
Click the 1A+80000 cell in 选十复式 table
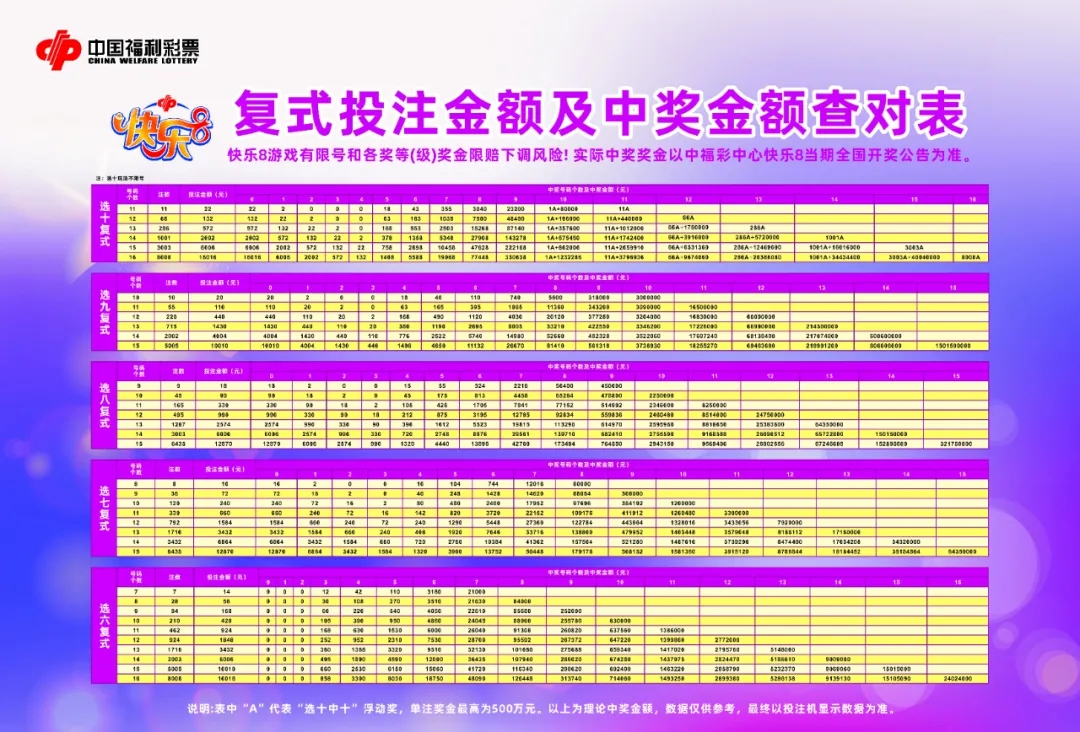click(x=561, y=208)
